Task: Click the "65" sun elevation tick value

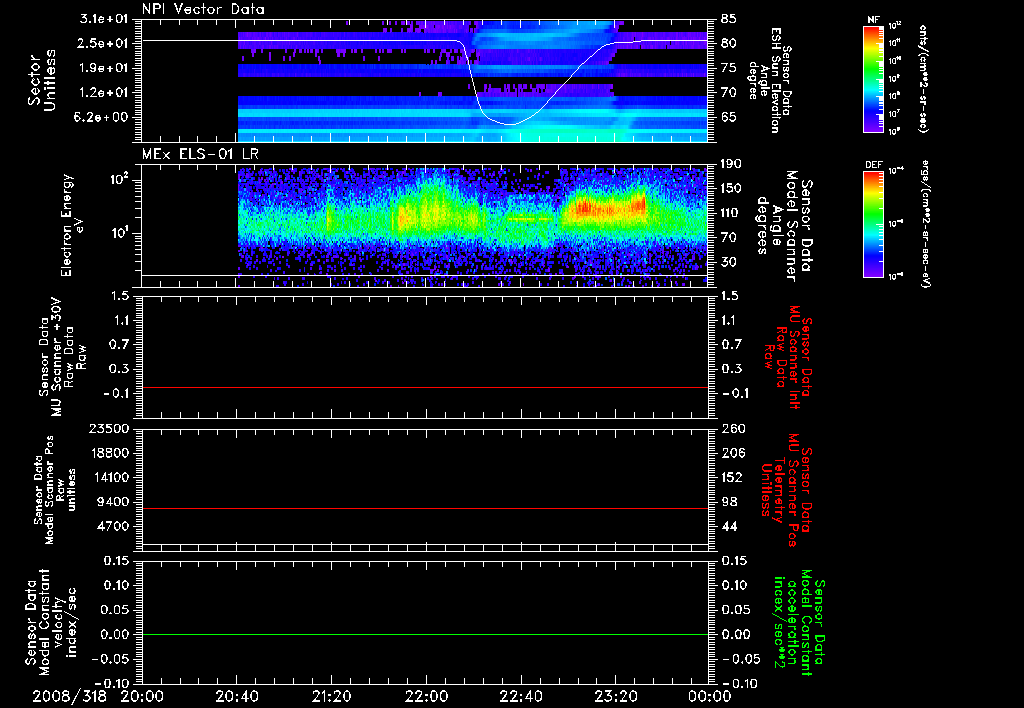Action: pyautogui.click(x=729, y=117)
